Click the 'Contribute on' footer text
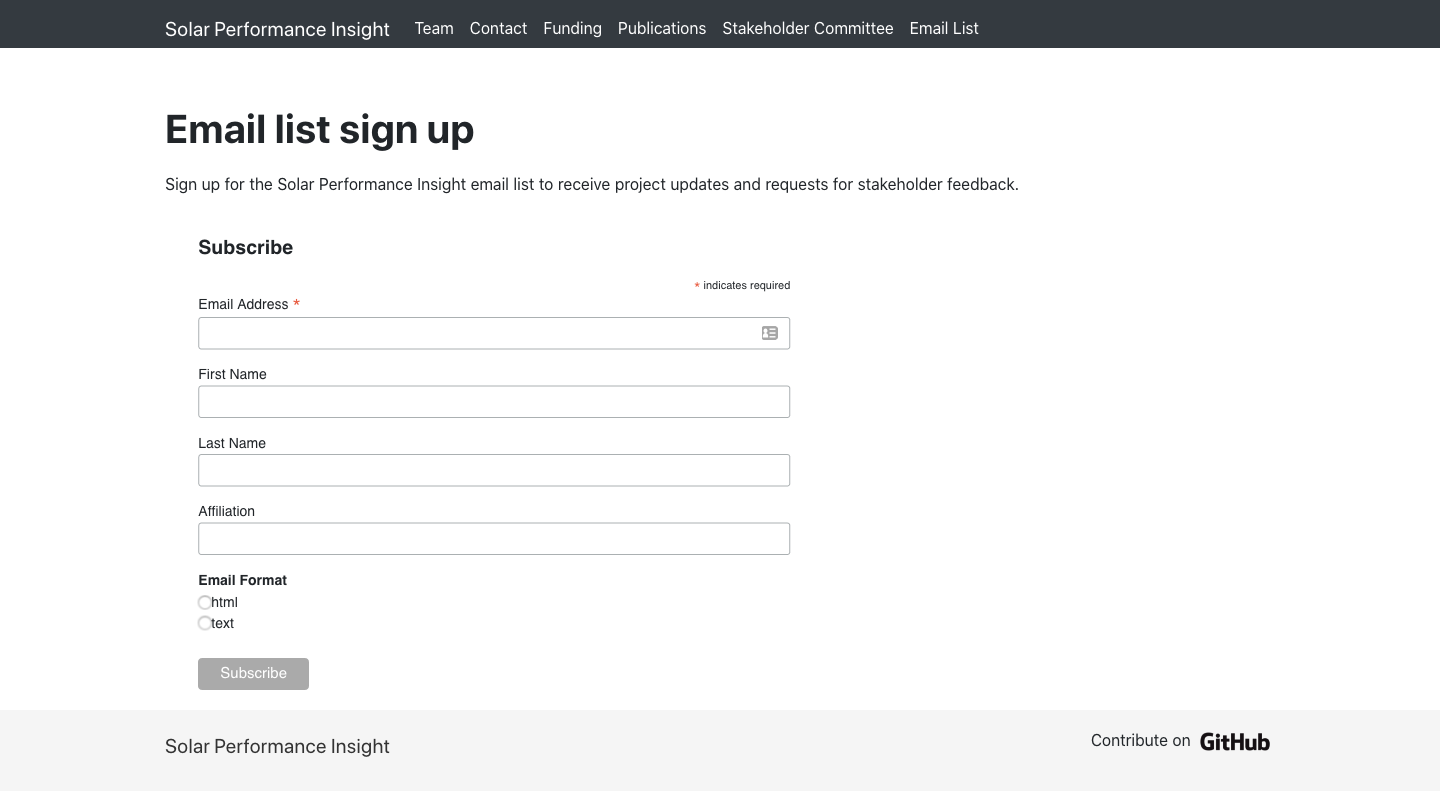The height and width of the screenshot is (791, 1440). pyautogui.click(x=1140, y=741)
